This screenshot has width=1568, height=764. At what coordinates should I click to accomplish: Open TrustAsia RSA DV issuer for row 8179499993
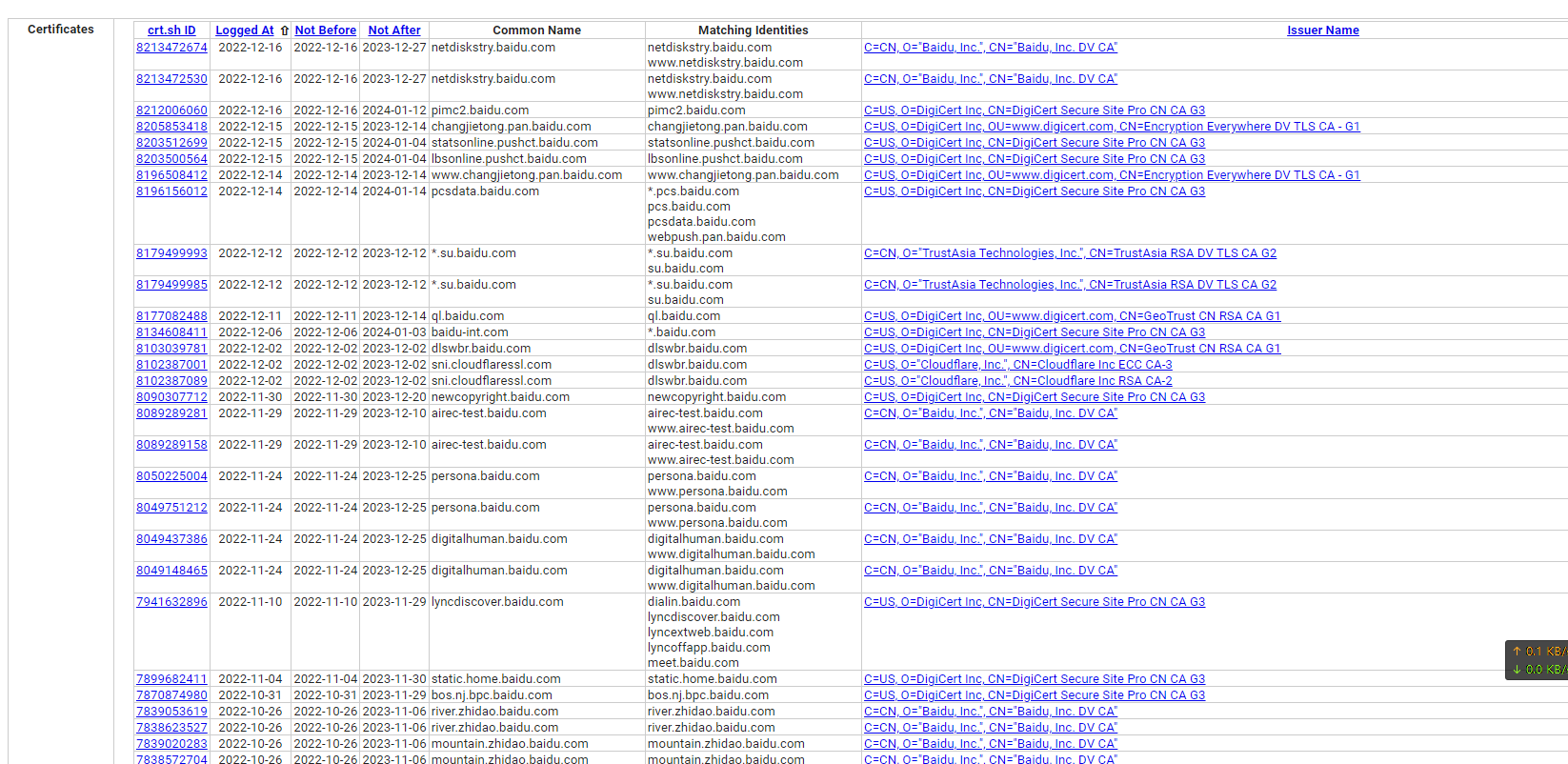click(1070, 253)
